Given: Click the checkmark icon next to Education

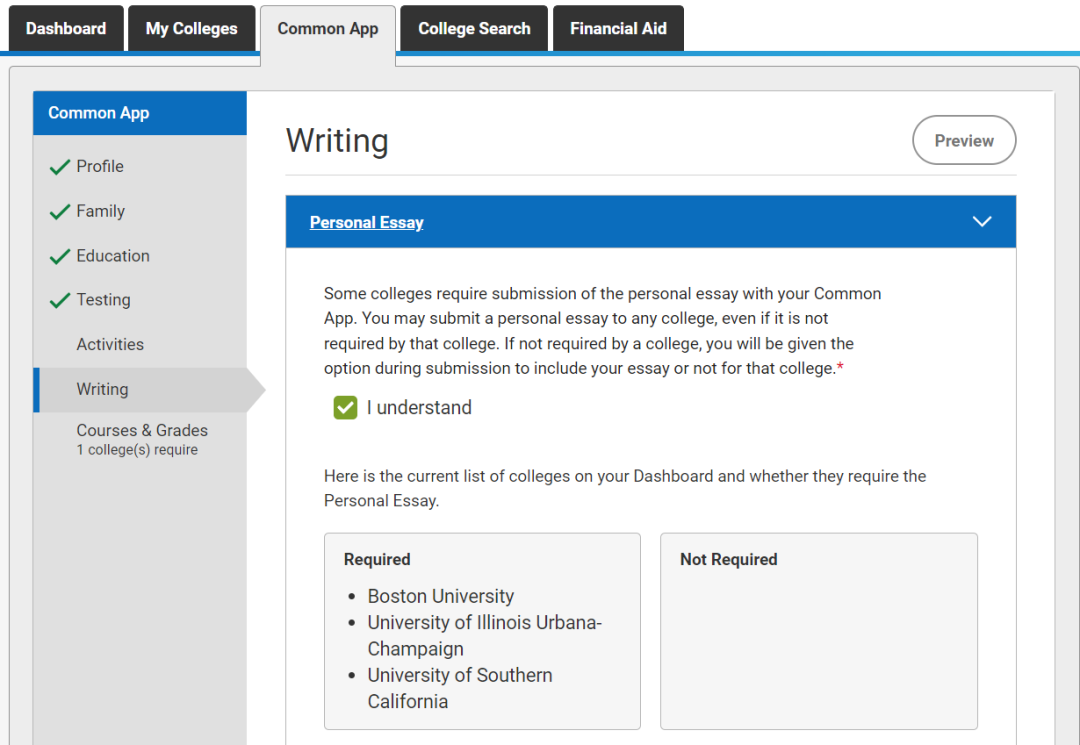Looking at the screenshot, I should point(59,256).
